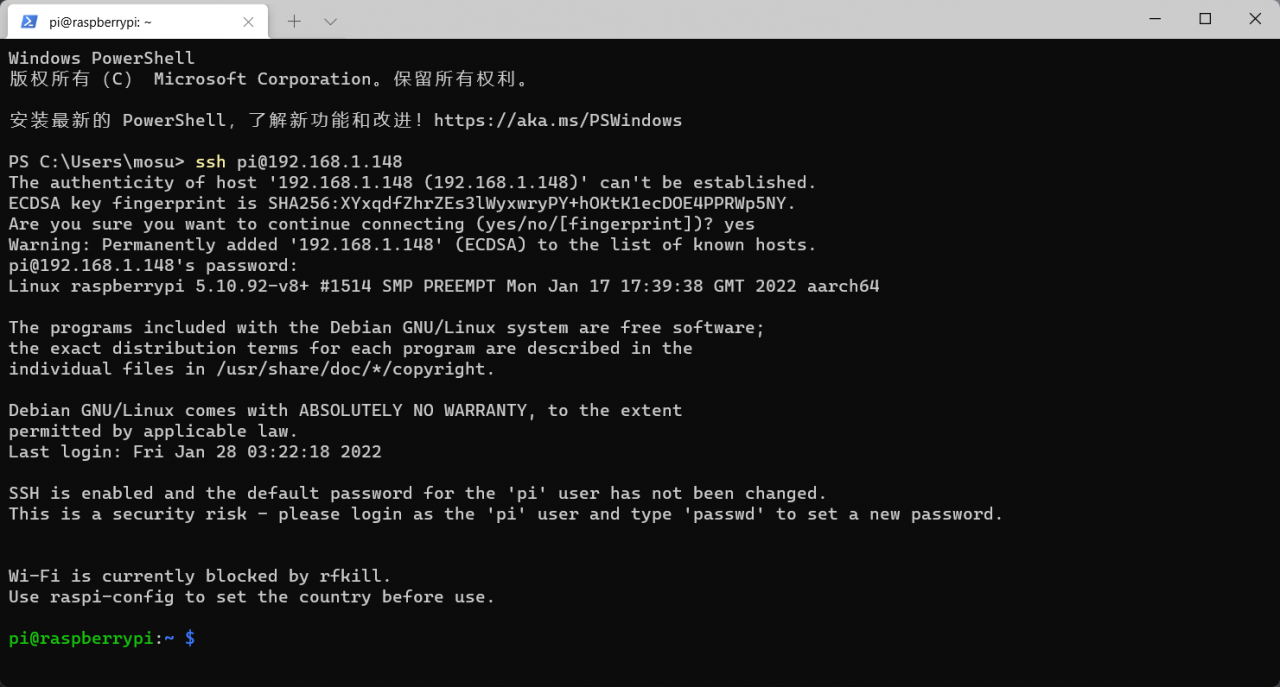The width and height of the screenshot is (1280, 687).
Task: Click the PS C:\Users\mosu> prompt
Action: click(x=96, y=162)
